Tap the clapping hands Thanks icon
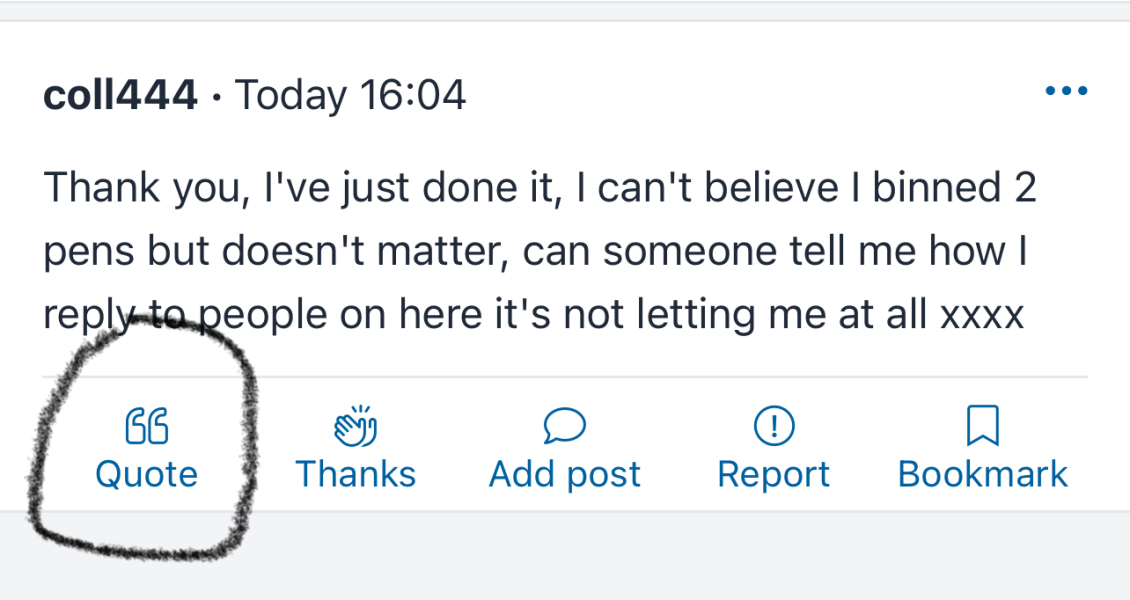 pyautogui.click(x=355, y=426)
